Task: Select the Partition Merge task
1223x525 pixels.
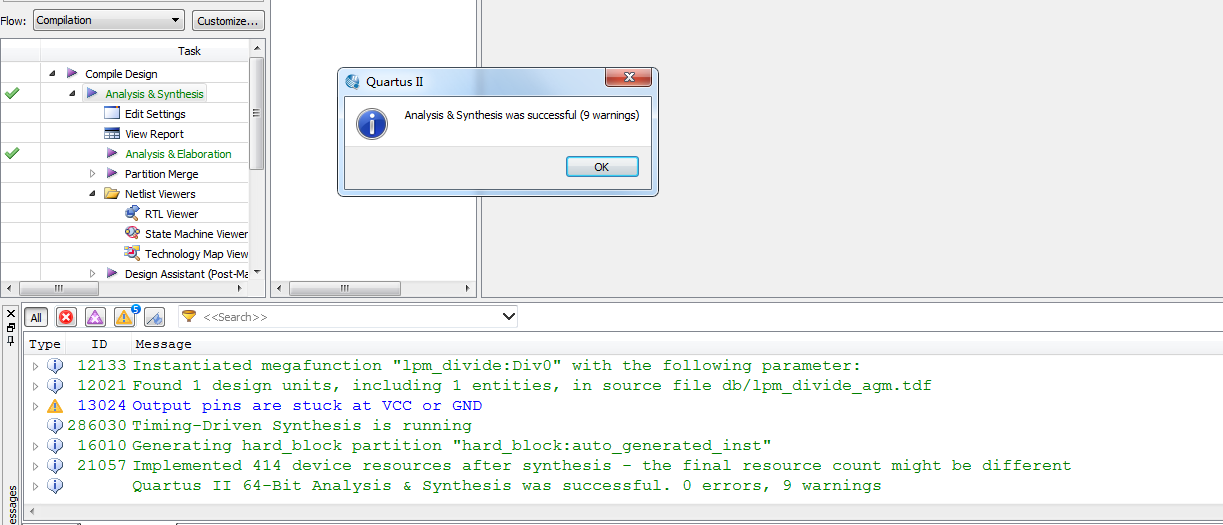Action: click(161, 174)
